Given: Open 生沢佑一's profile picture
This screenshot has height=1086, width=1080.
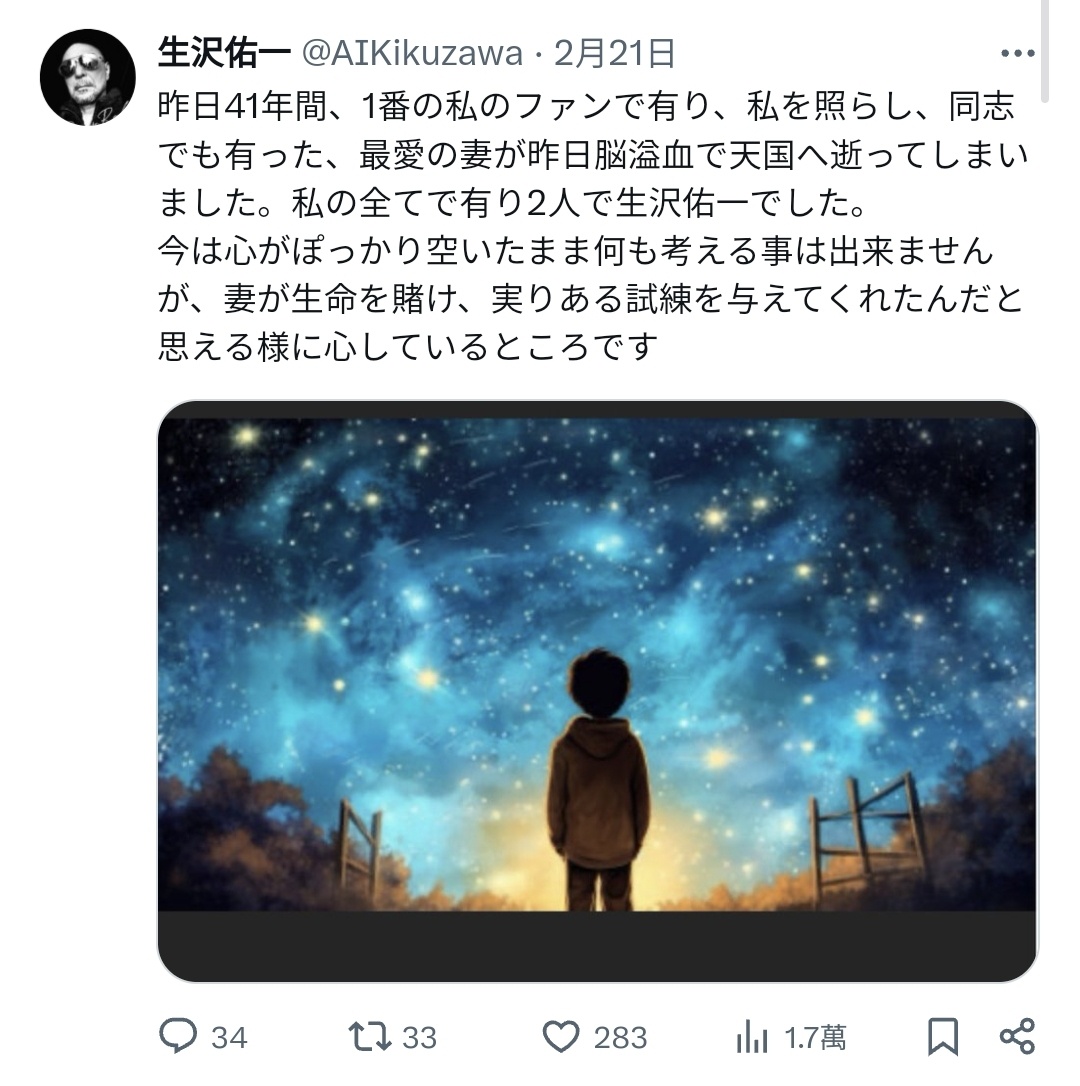Looking at the screenshot, I should [87, 77].
